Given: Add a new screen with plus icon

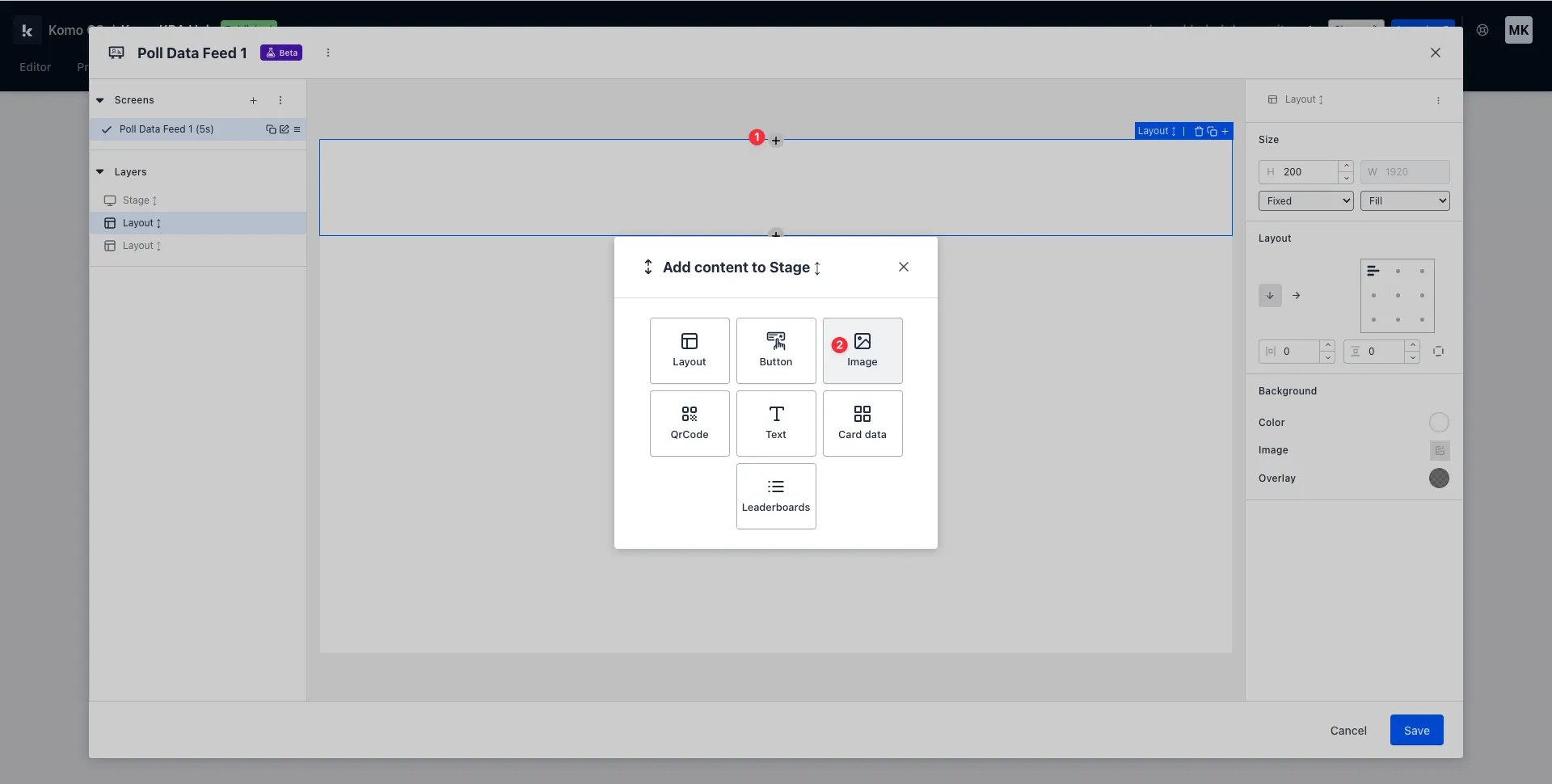Looking at the screenshot, I should point(253,100).
